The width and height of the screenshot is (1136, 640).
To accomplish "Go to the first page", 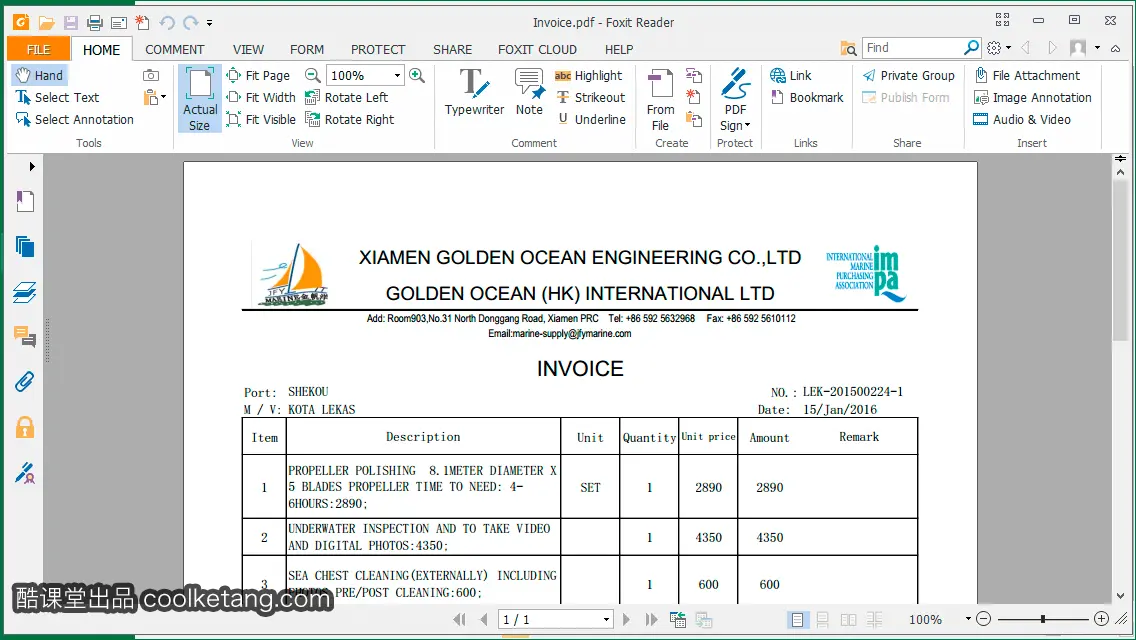I will point(459,620).
